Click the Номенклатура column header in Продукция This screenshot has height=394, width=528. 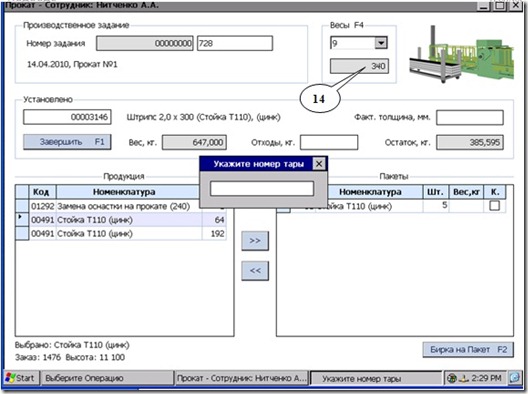(x=124, y=192)
